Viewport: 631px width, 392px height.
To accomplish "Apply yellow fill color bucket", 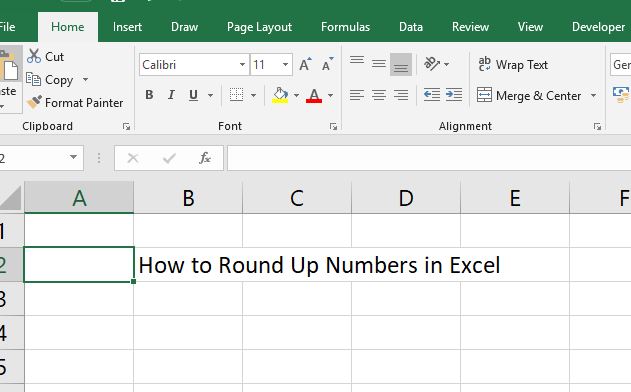I will pos(280,95).
